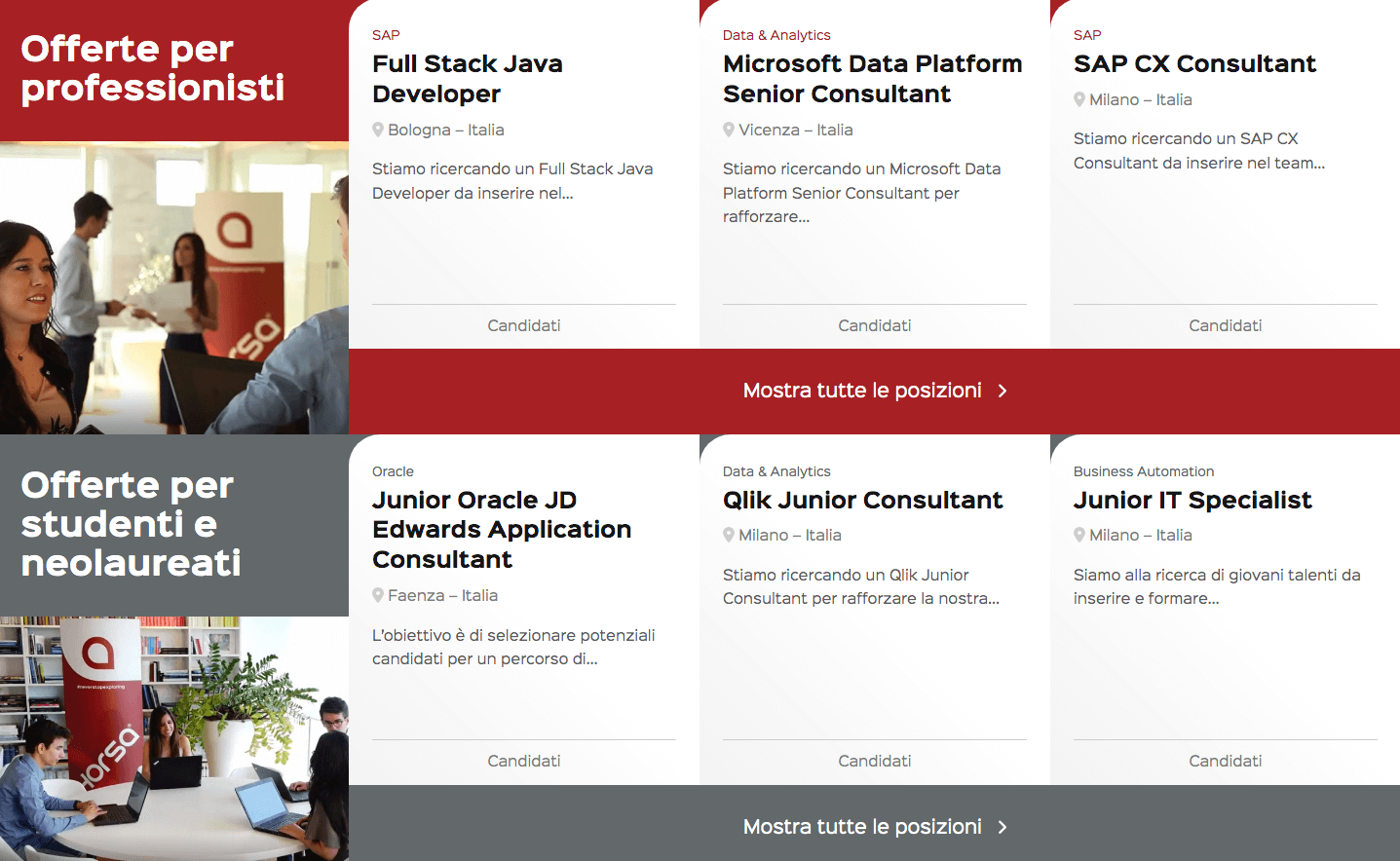This screenshot has height=861, width=1400.
Task: Click Vicenza – Italia location text
Action: point(796,130)
